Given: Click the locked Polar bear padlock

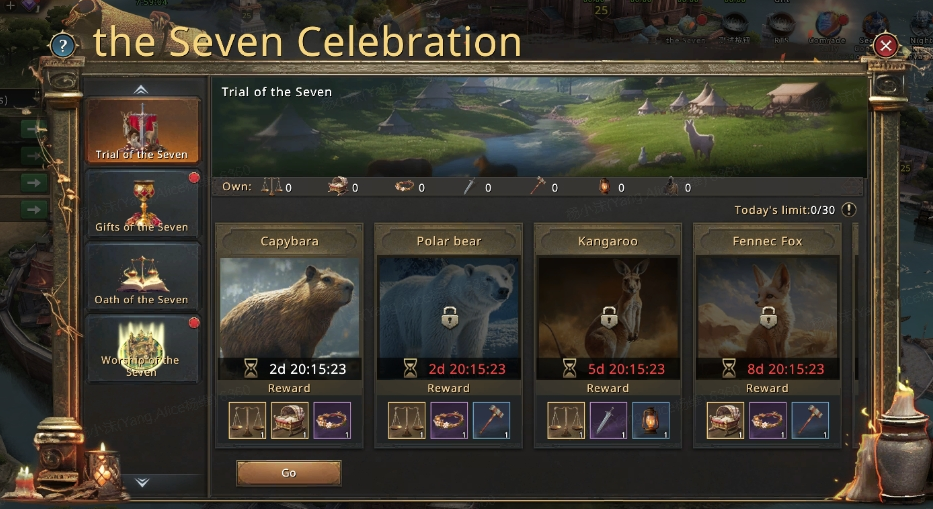Looking at the screenshot, I should (450, 317).
